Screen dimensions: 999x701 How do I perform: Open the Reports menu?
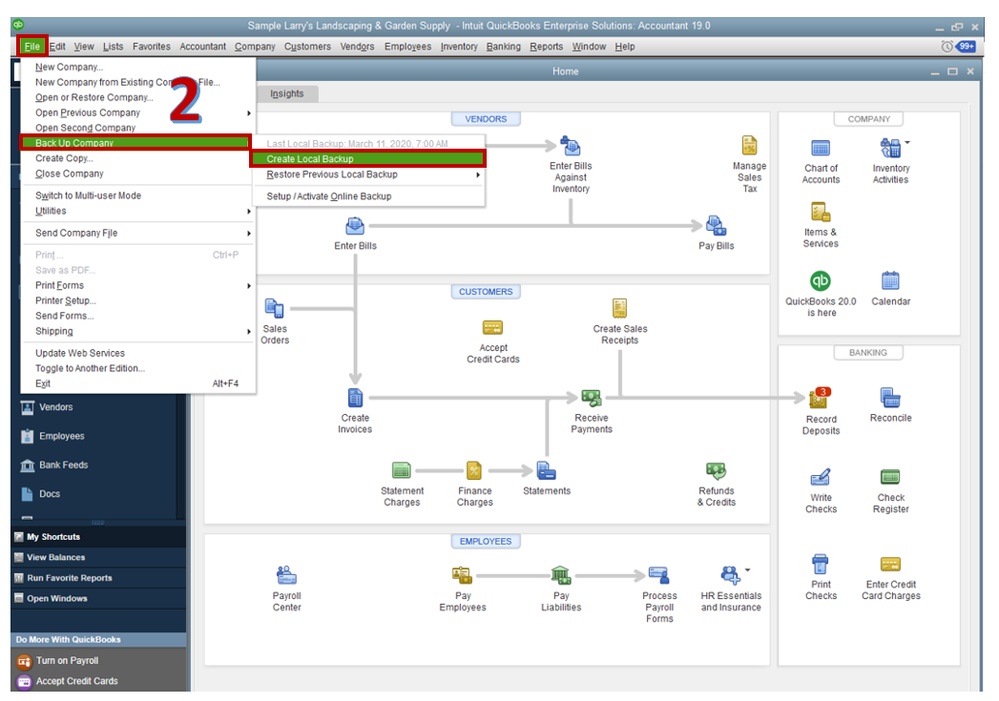coord(546,47)
